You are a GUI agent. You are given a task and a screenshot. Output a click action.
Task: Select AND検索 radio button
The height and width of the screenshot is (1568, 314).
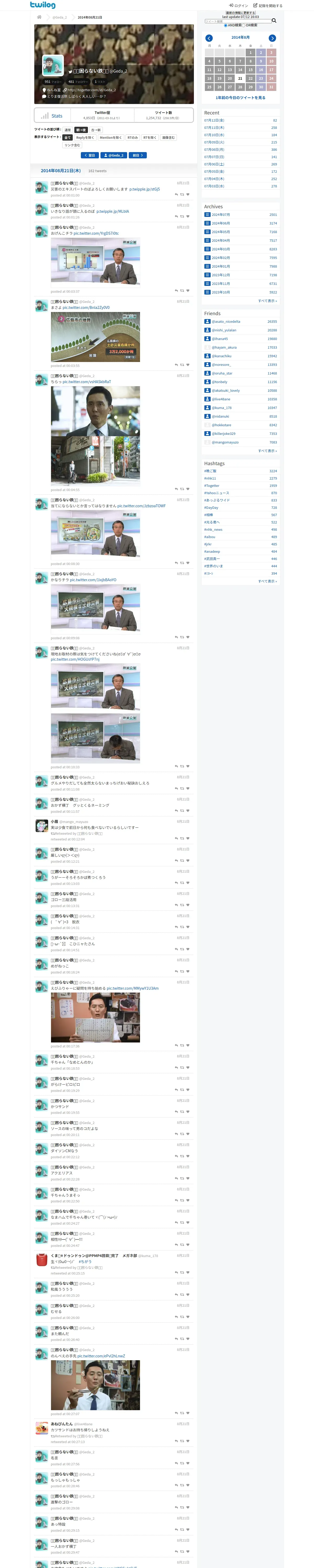[x=225, y=26]
